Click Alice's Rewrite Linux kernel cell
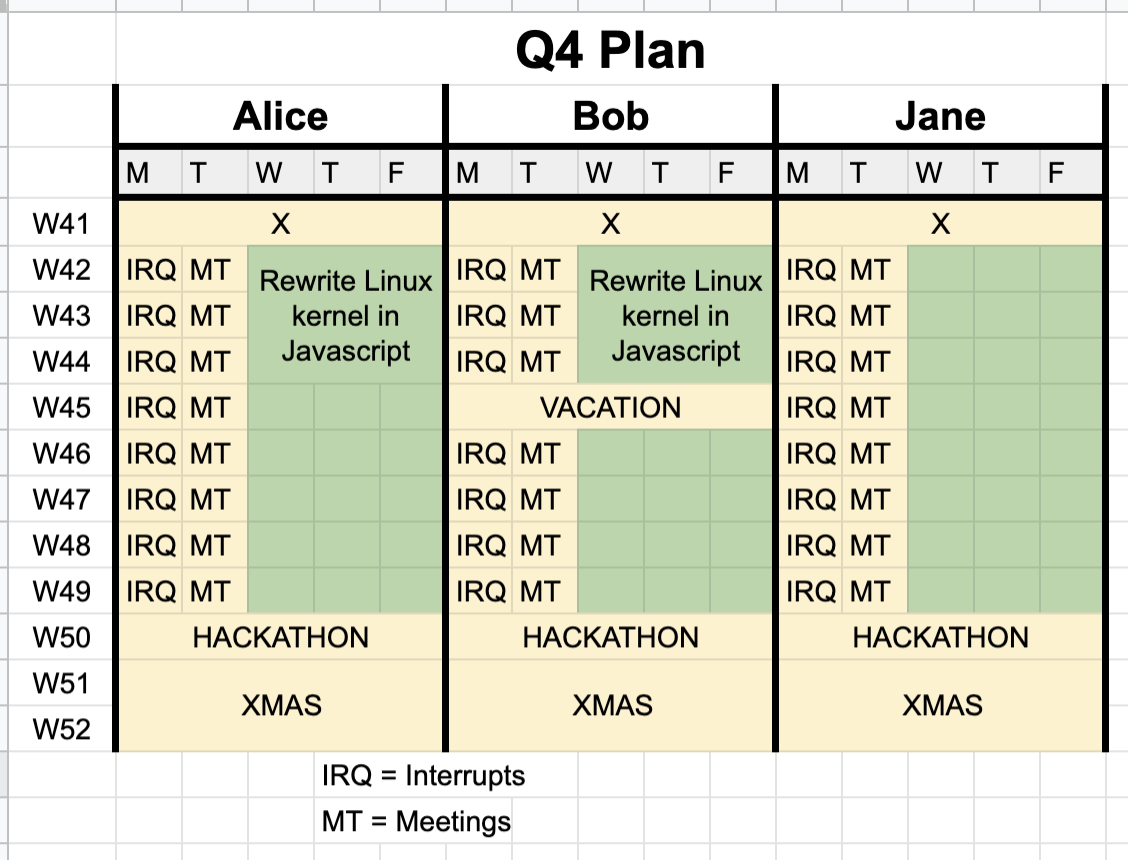The image size is (1128, 860). coord(345,316)
